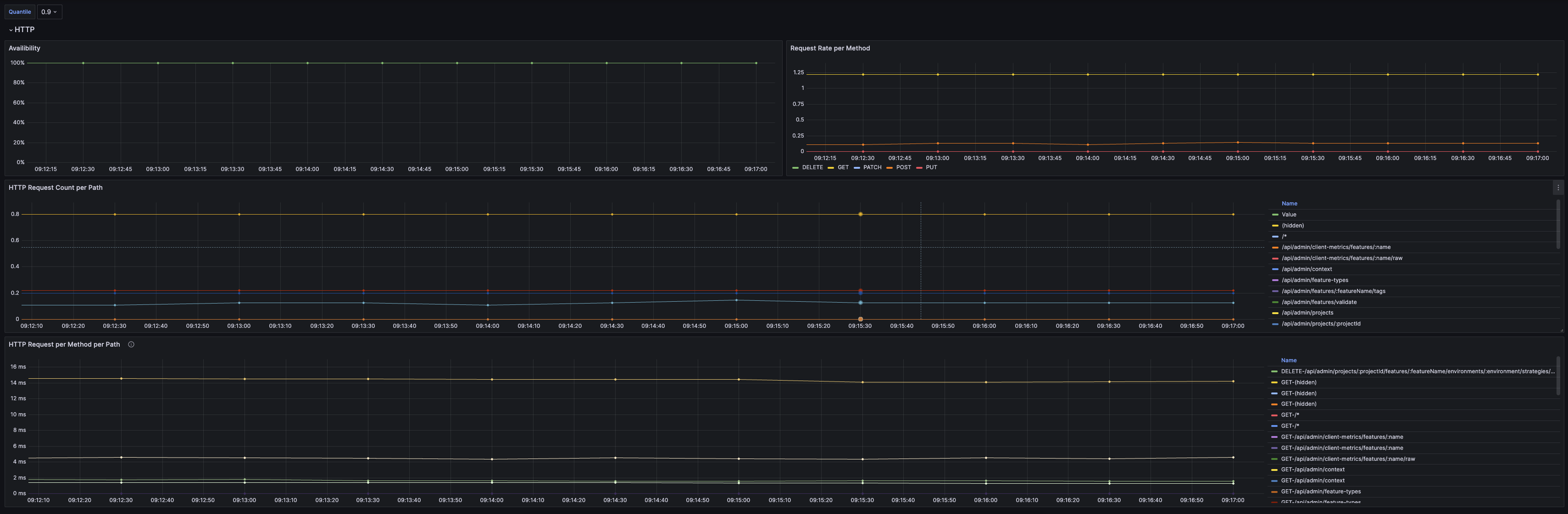Toggle /api/admin/features/validate series visibility

click(1318, 302)
